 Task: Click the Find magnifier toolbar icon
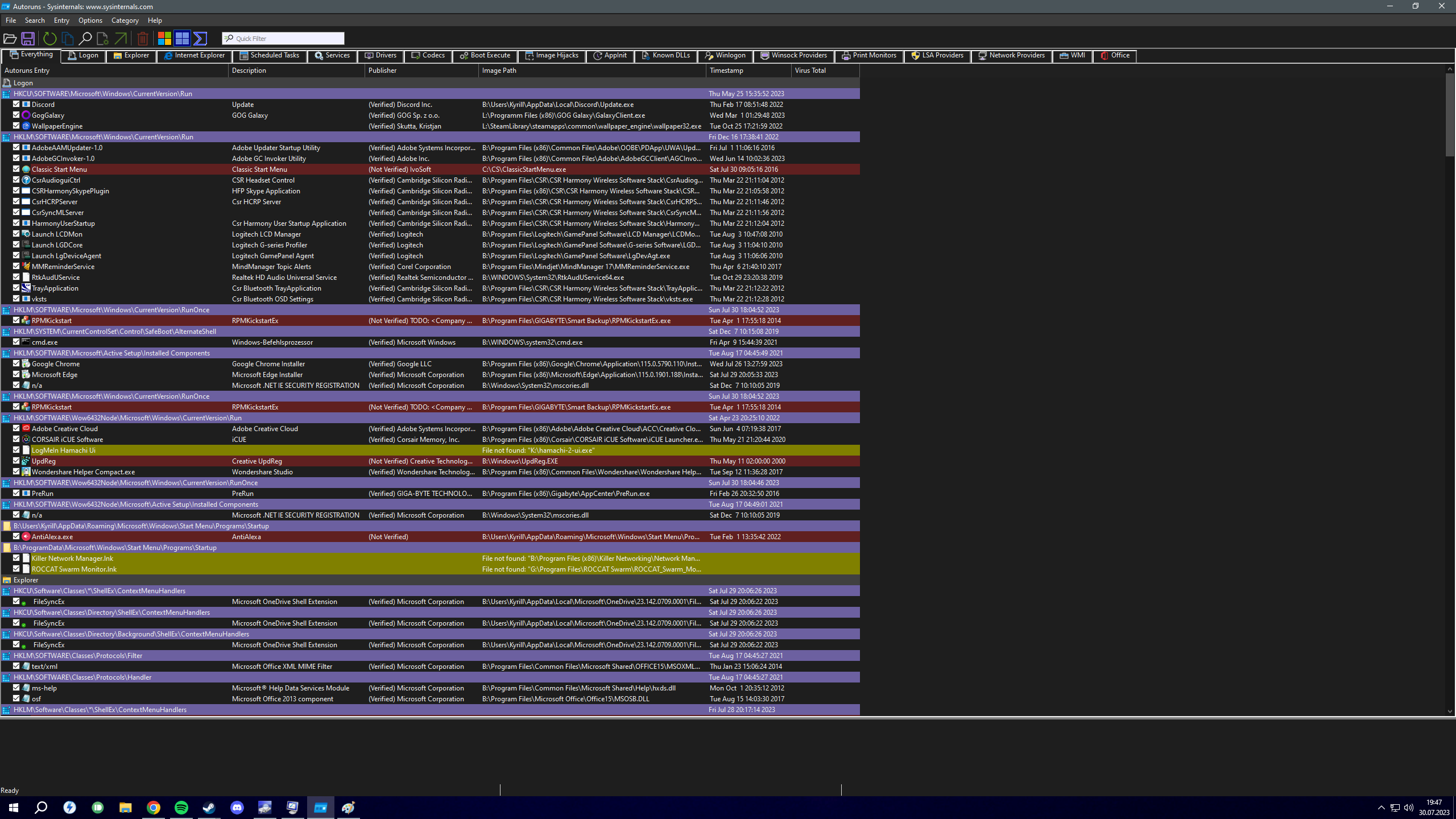85,39
